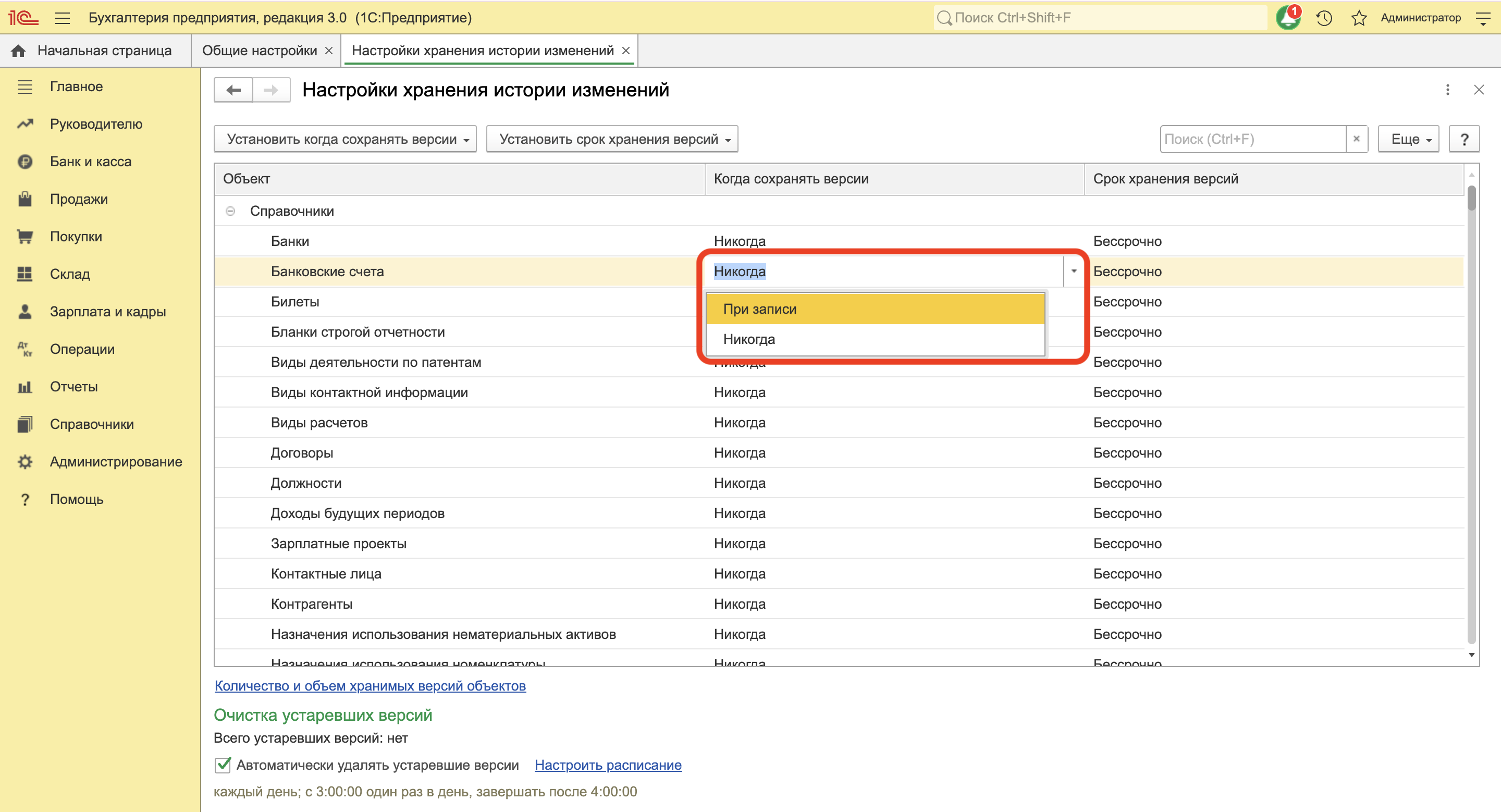Viewport: 1501px width, 812px height.
Task: Open the notifications bell icon
Action: click(1288, 18)
